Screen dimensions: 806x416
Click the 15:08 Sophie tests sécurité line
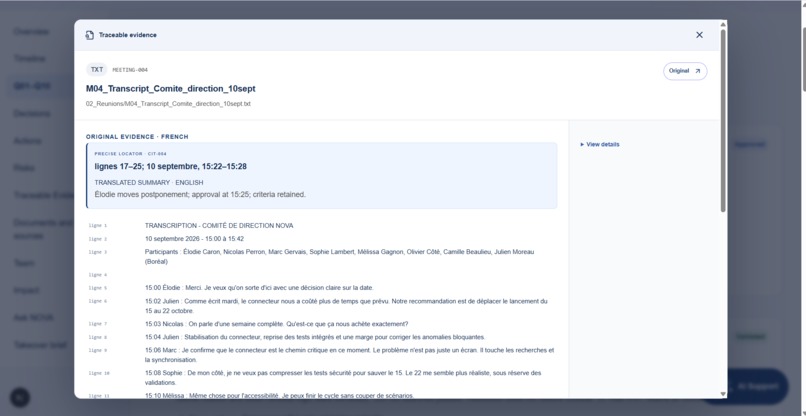coord(343,378)
